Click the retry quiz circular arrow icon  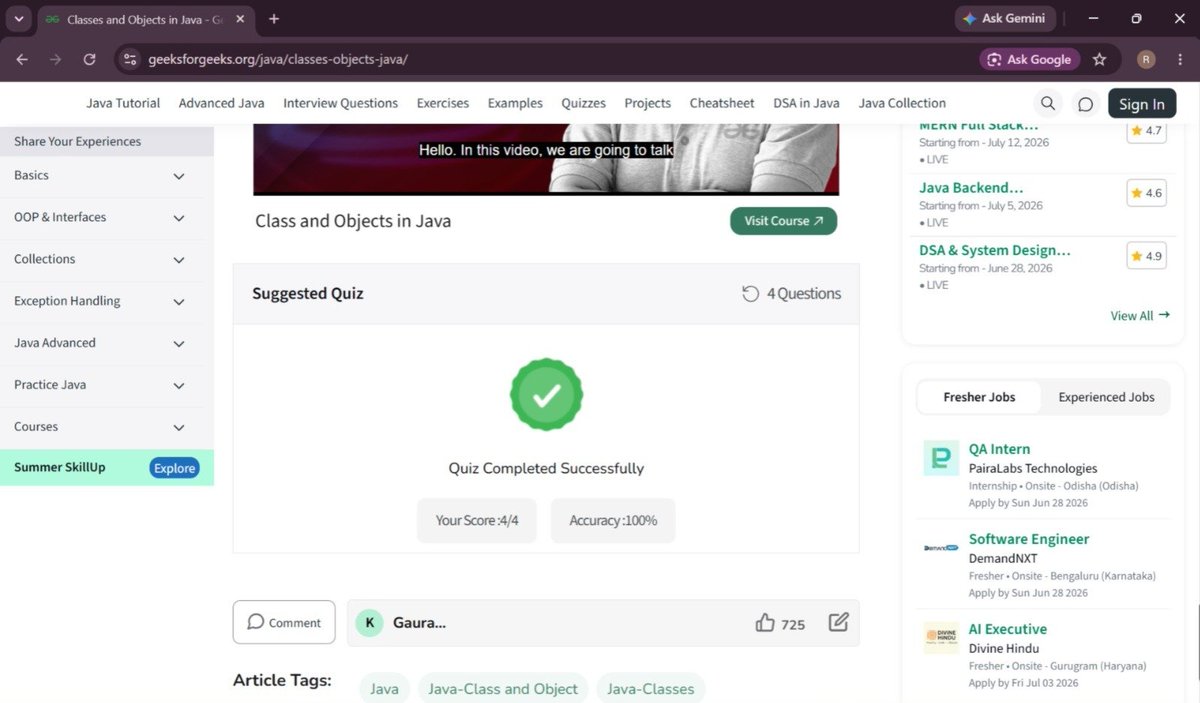750,294
